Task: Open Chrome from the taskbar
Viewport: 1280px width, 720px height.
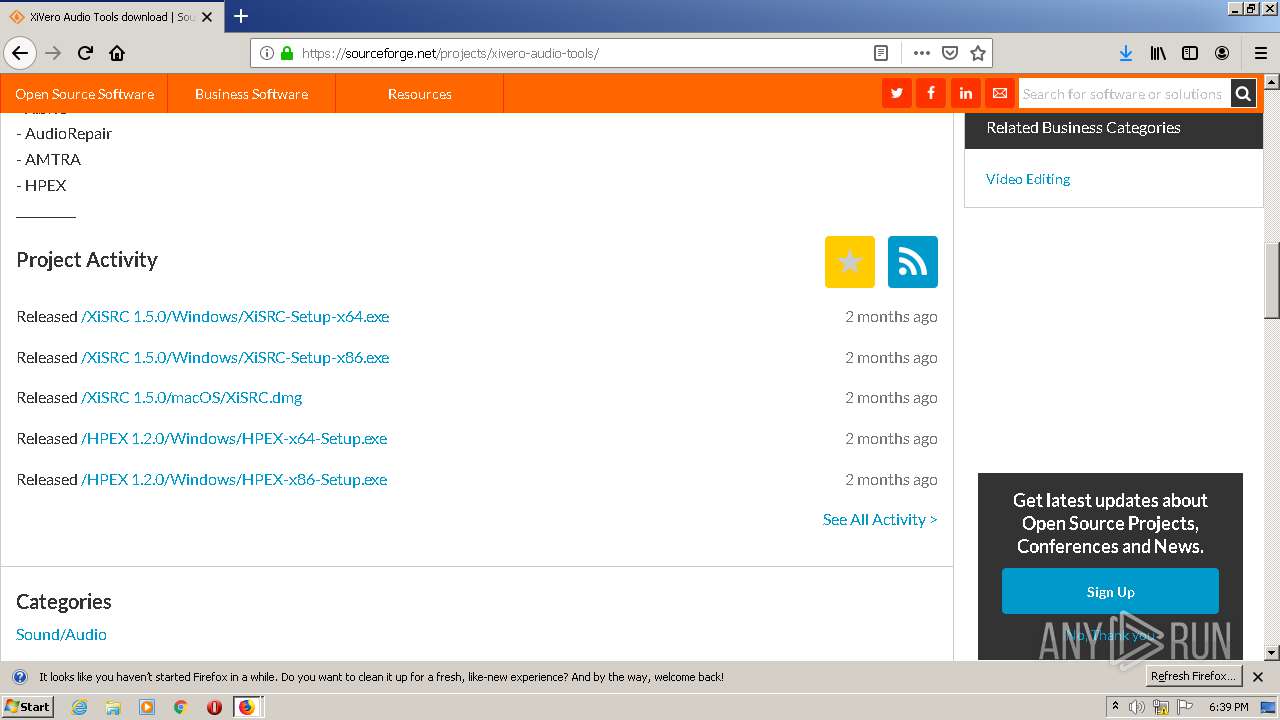Action: [180, 707]
